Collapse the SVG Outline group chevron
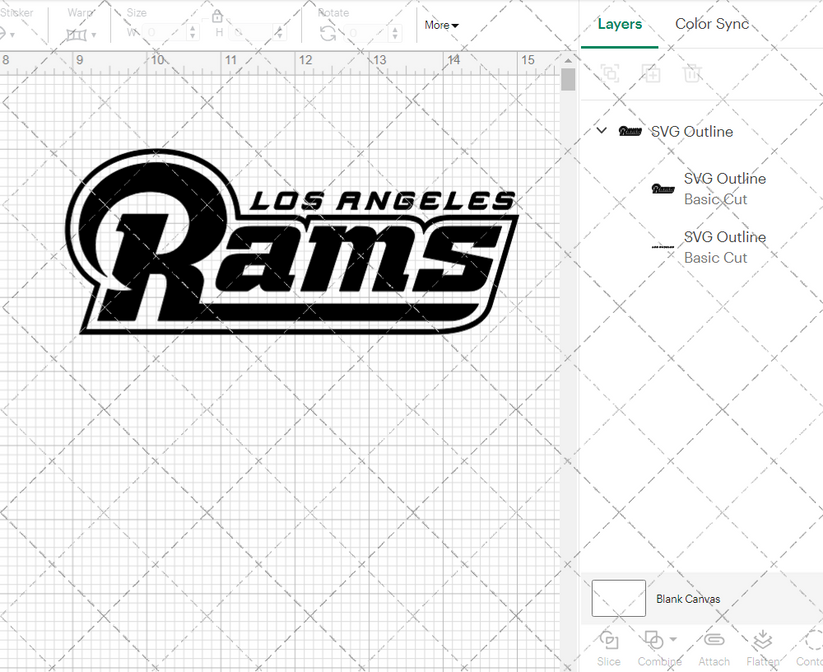This screenshot has width=823, height=672. (x=600, y=130)
